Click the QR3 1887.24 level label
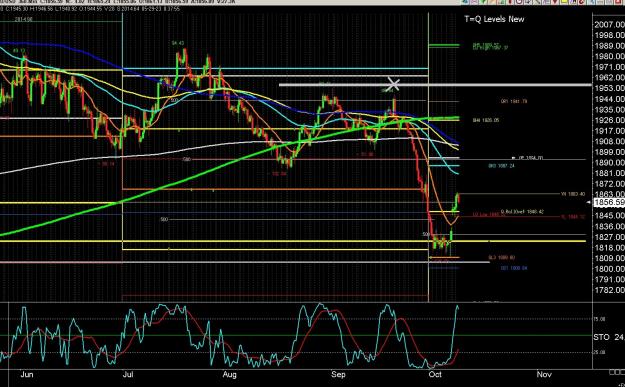Viewport: 625px width, 387px height. click(501, 166)
